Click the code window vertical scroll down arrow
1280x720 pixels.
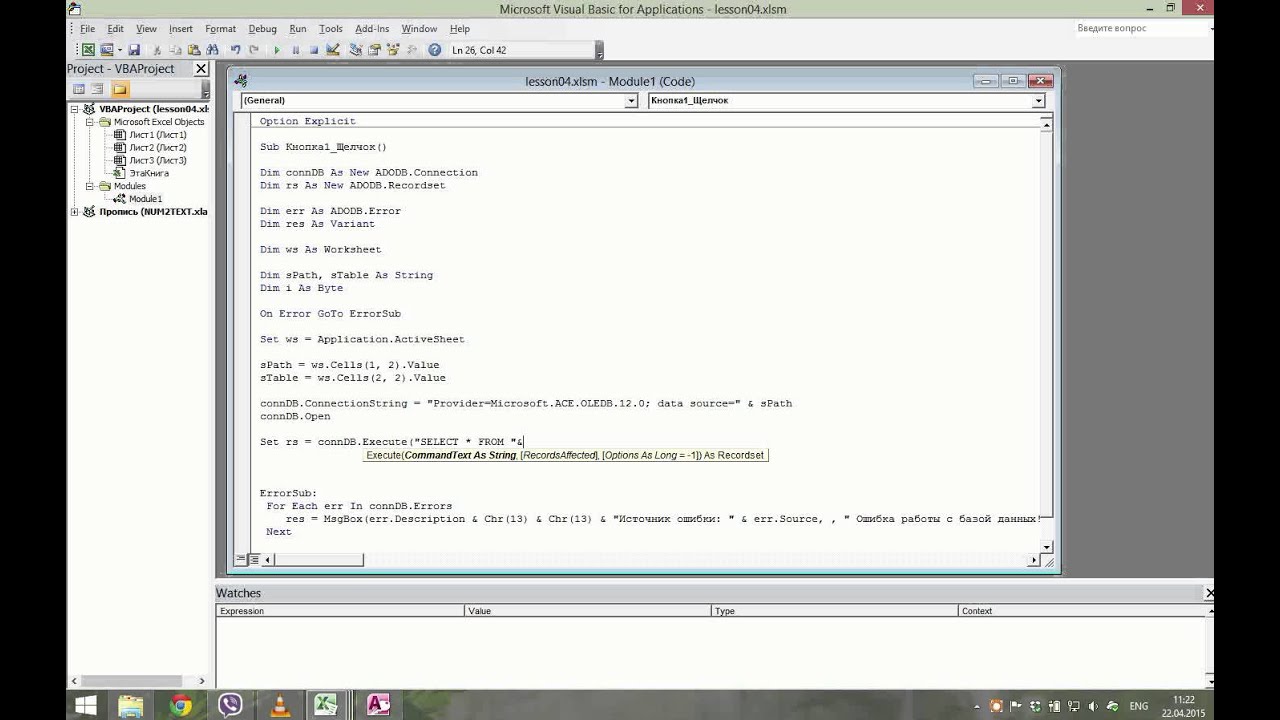click(x=1046, y=547)
